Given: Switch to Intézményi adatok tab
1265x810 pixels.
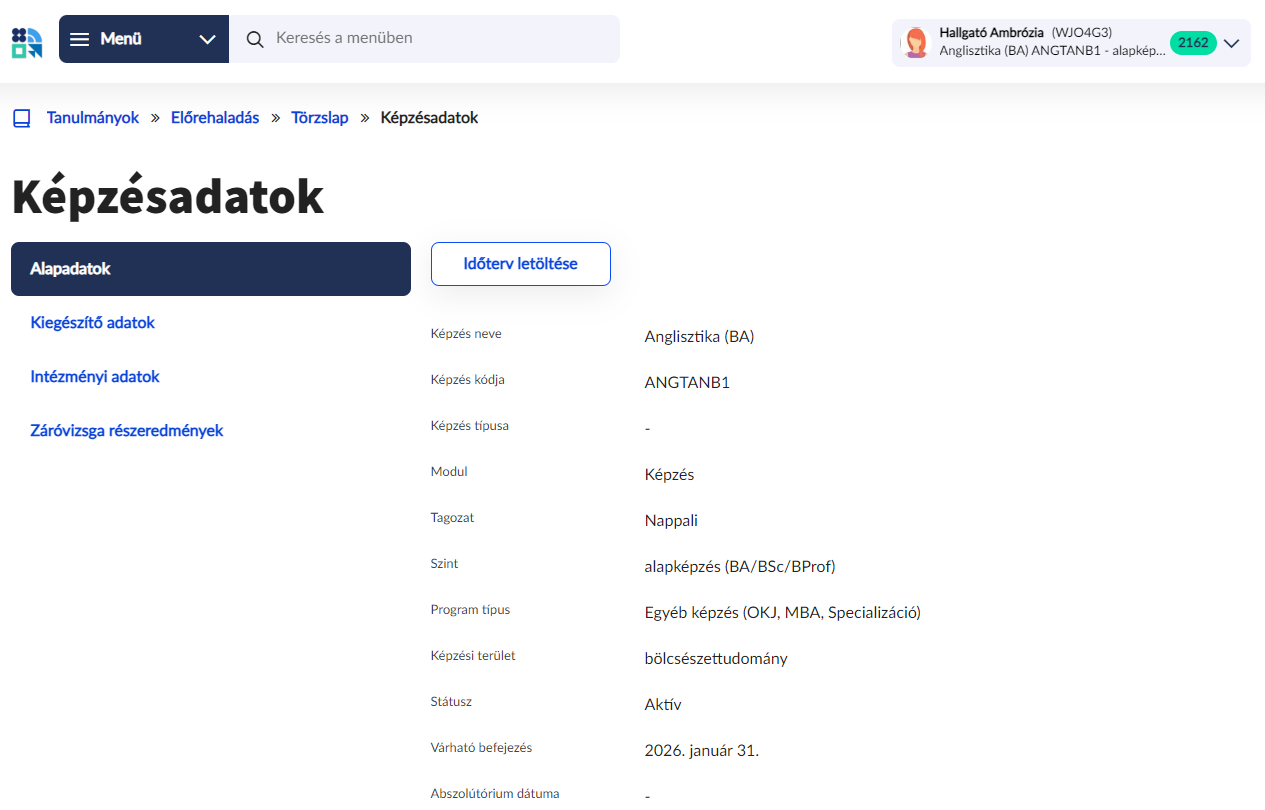Looking at the screenshot, I should [211, 377].
